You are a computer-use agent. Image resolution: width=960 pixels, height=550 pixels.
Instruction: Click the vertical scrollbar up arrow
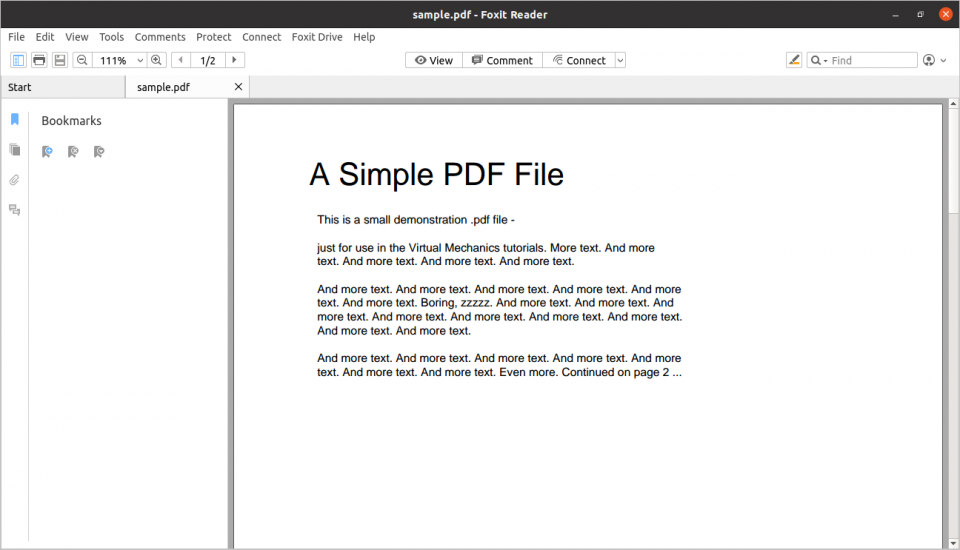[953, 104]
